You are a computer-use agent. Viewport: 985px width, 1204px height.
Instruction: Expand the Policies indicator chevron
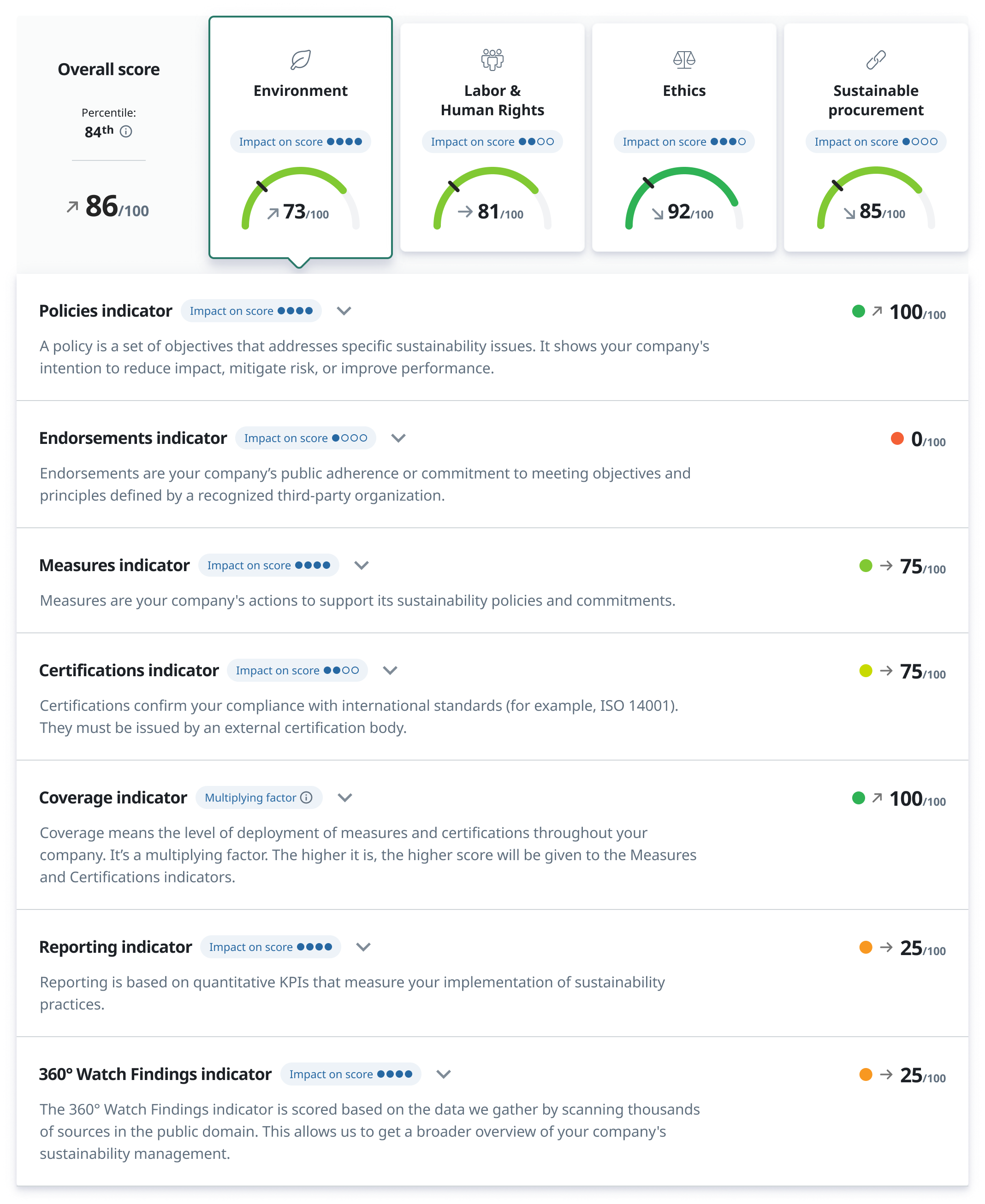pos(344,311)
